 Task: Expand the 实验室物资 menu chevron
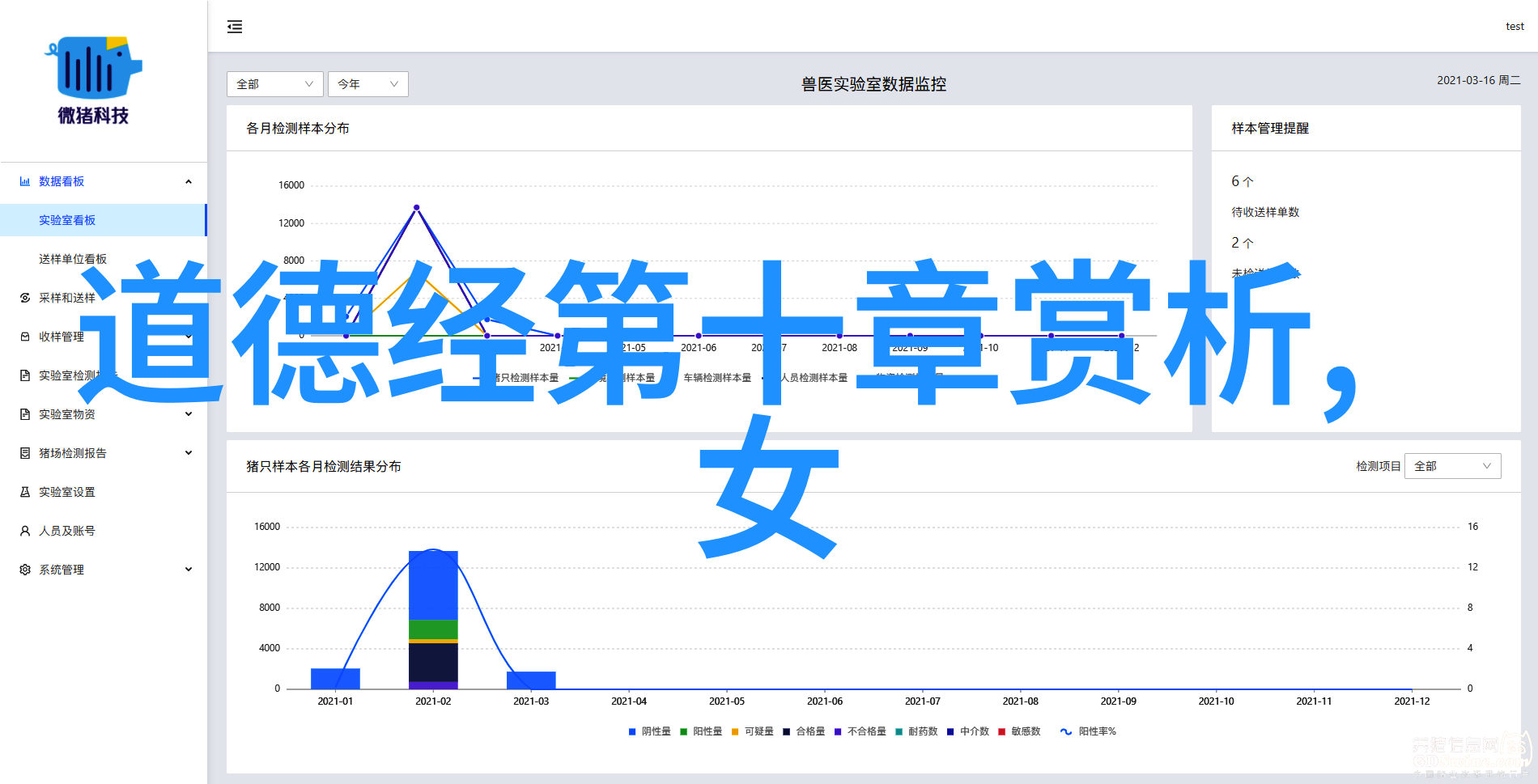point(189,414)
